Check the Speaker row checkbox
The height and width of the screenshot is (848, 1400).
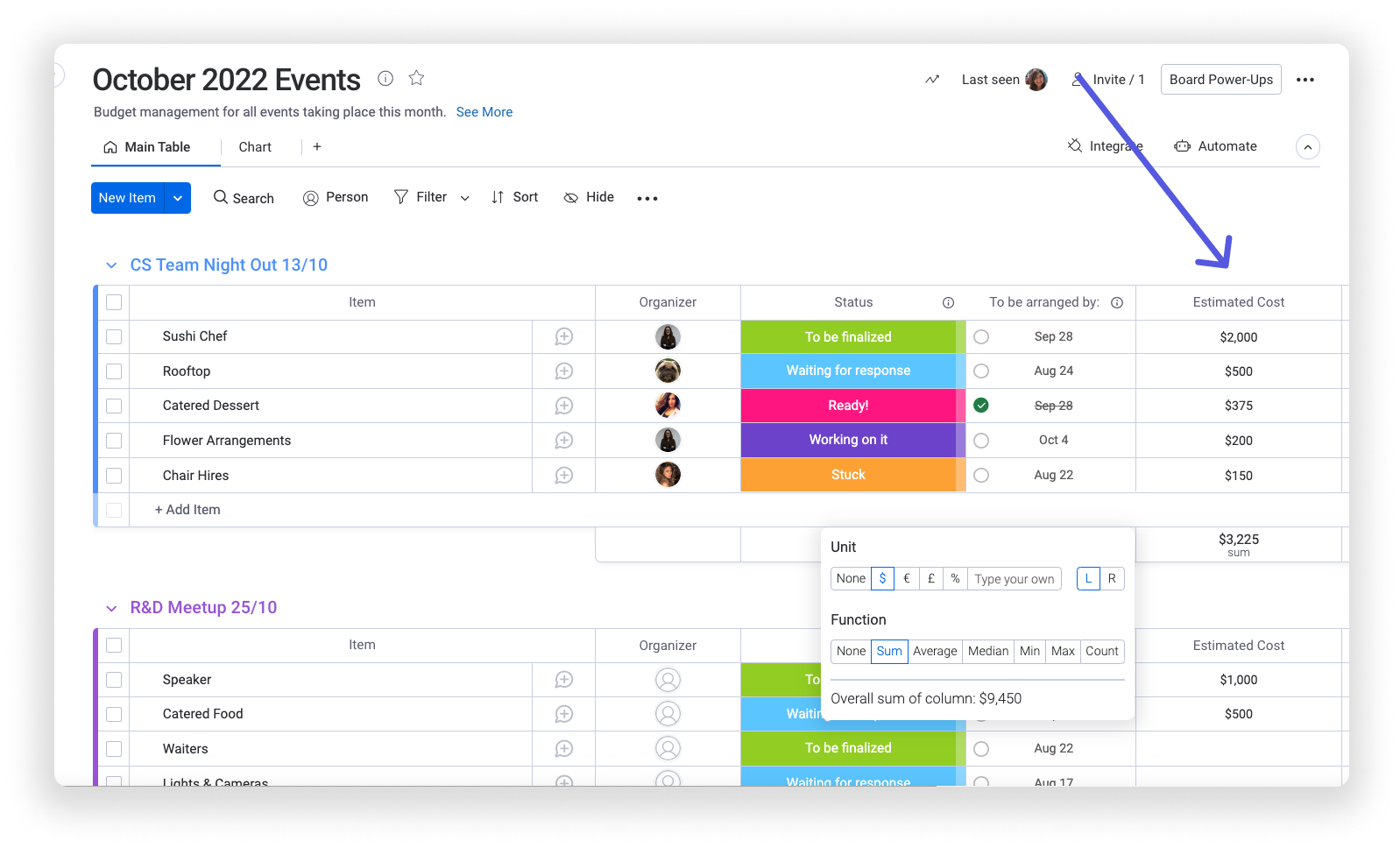[x=114, y=680]
